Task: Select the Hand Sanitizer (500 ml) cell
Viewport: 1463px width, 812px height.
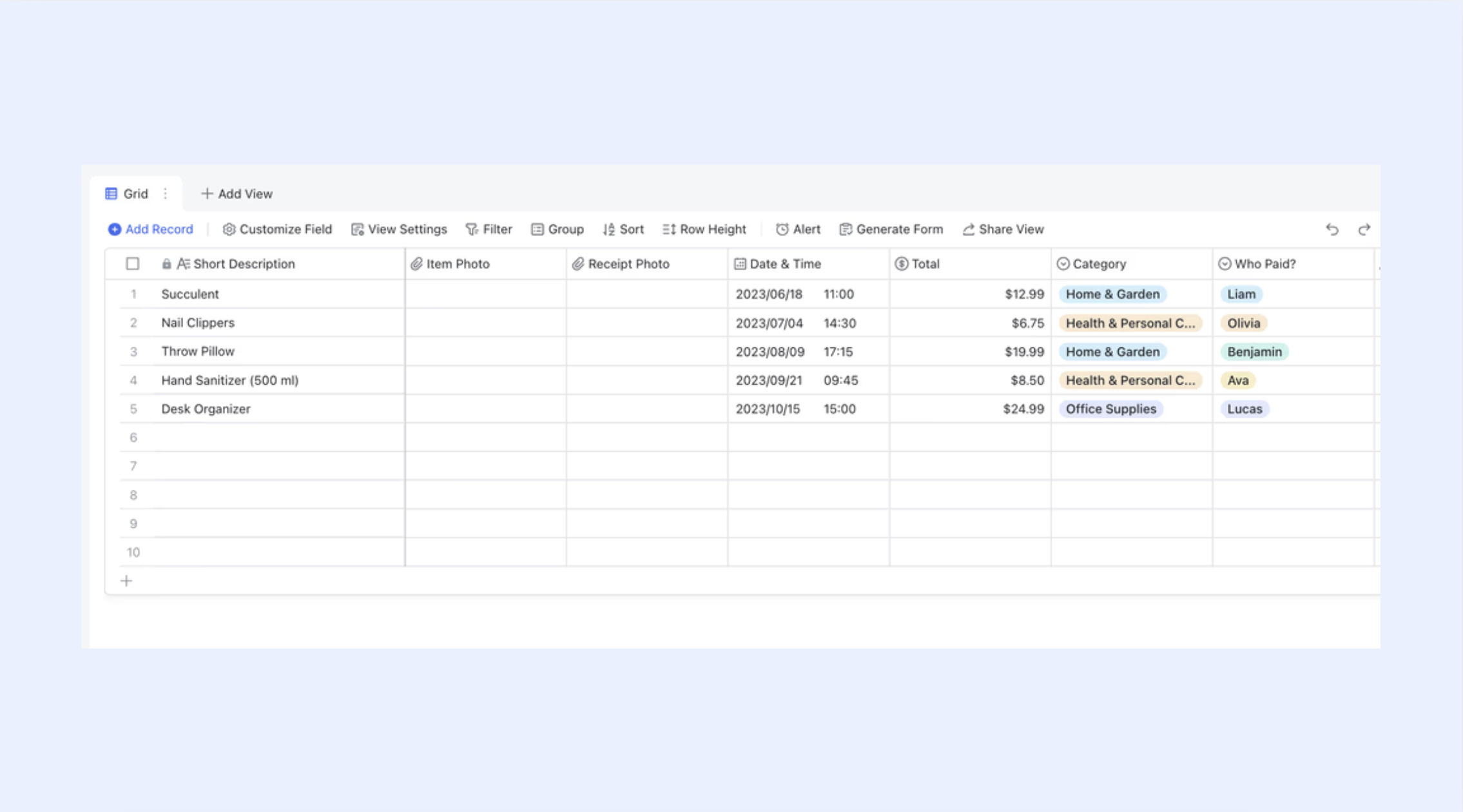Action: (279, 380)
